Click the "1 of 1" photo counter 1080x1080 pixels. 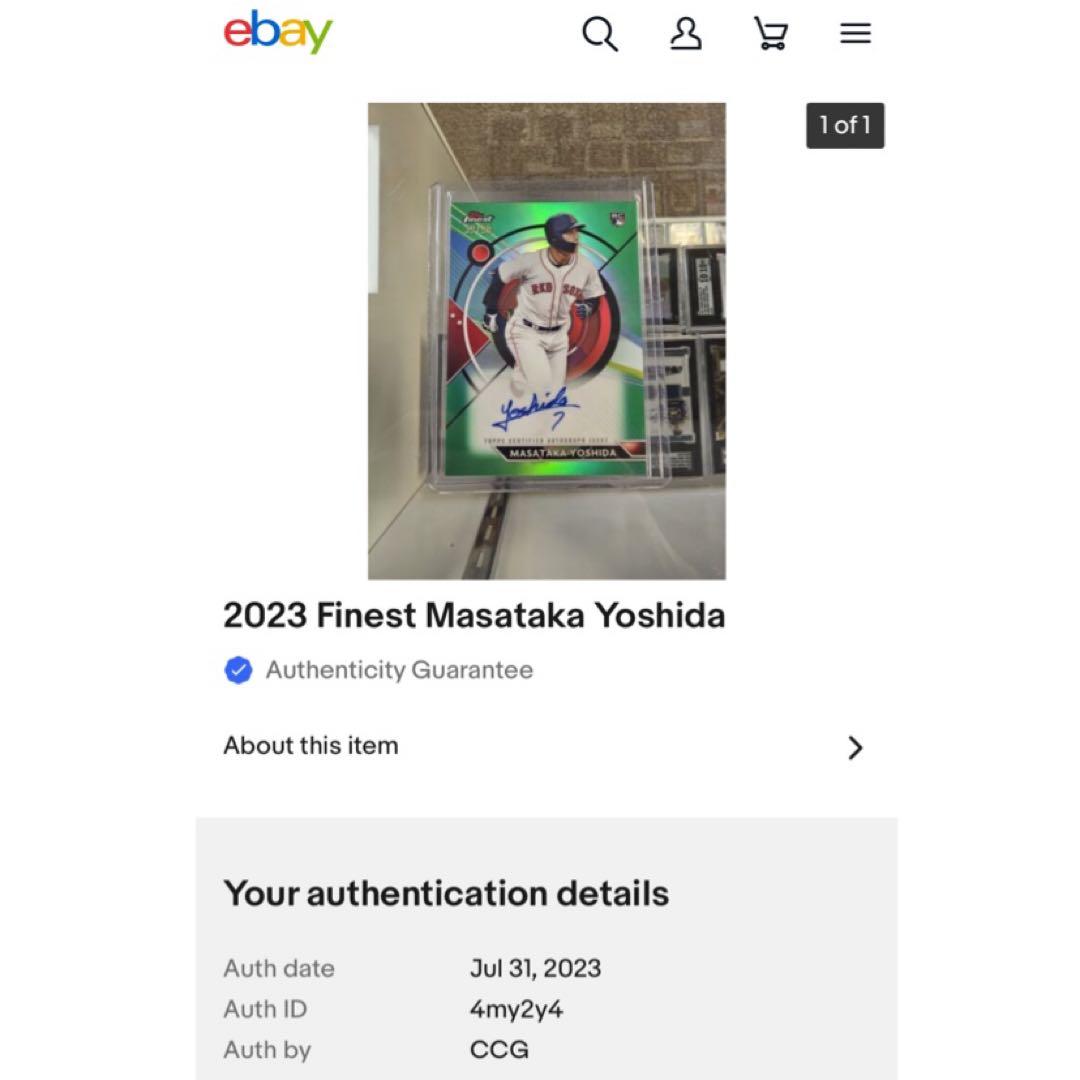pyautogui.click(x=845, y=125)
